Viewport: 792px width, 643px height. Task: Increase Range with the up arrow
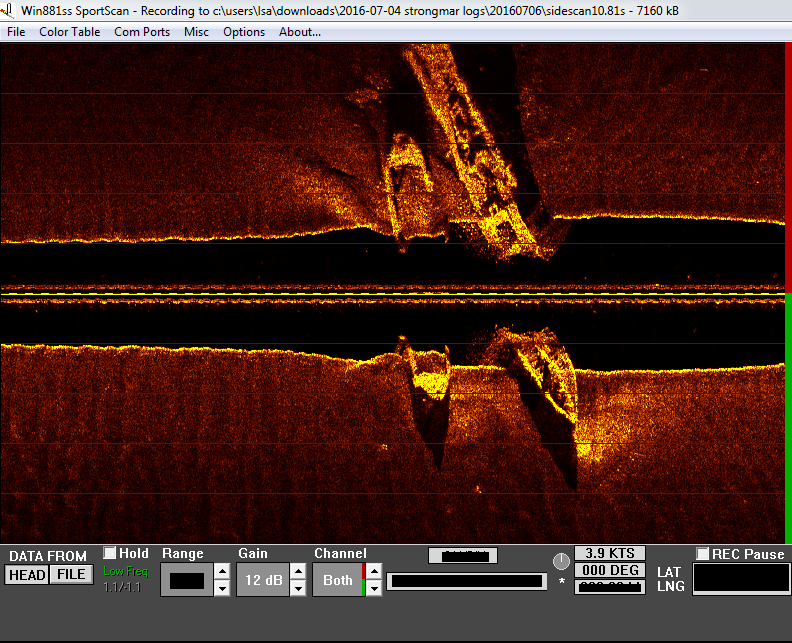[x=222, y=571]
